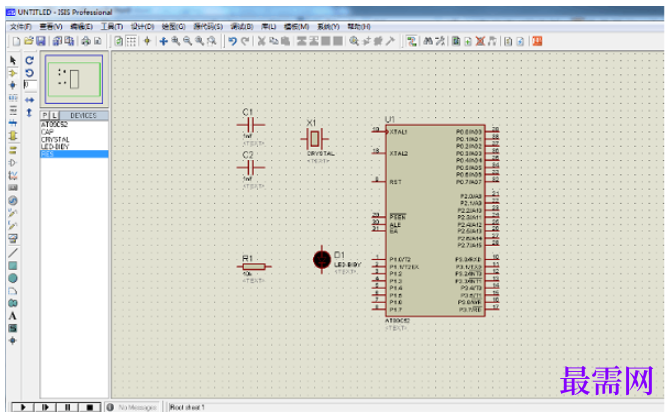This screenshot has width=672, height=412.
Task: Pause the running simulation
Action: (x=68, y=407)
